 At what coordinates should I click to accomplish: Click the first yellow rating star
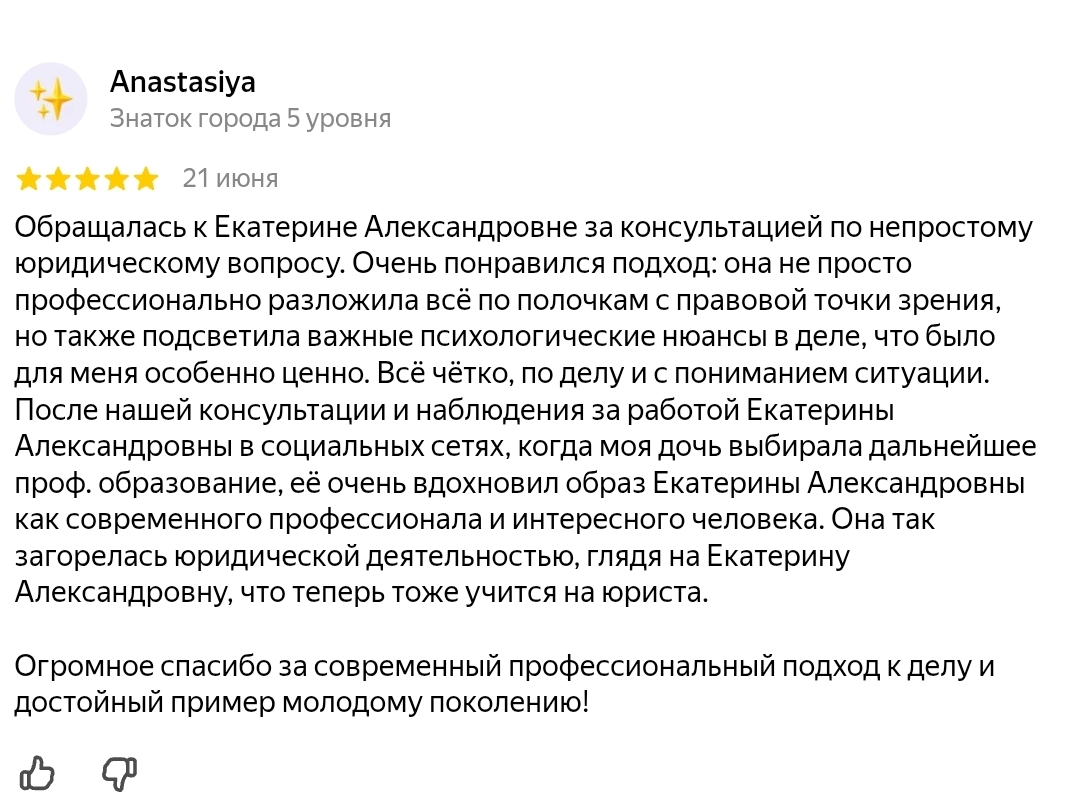click(29, 179)
